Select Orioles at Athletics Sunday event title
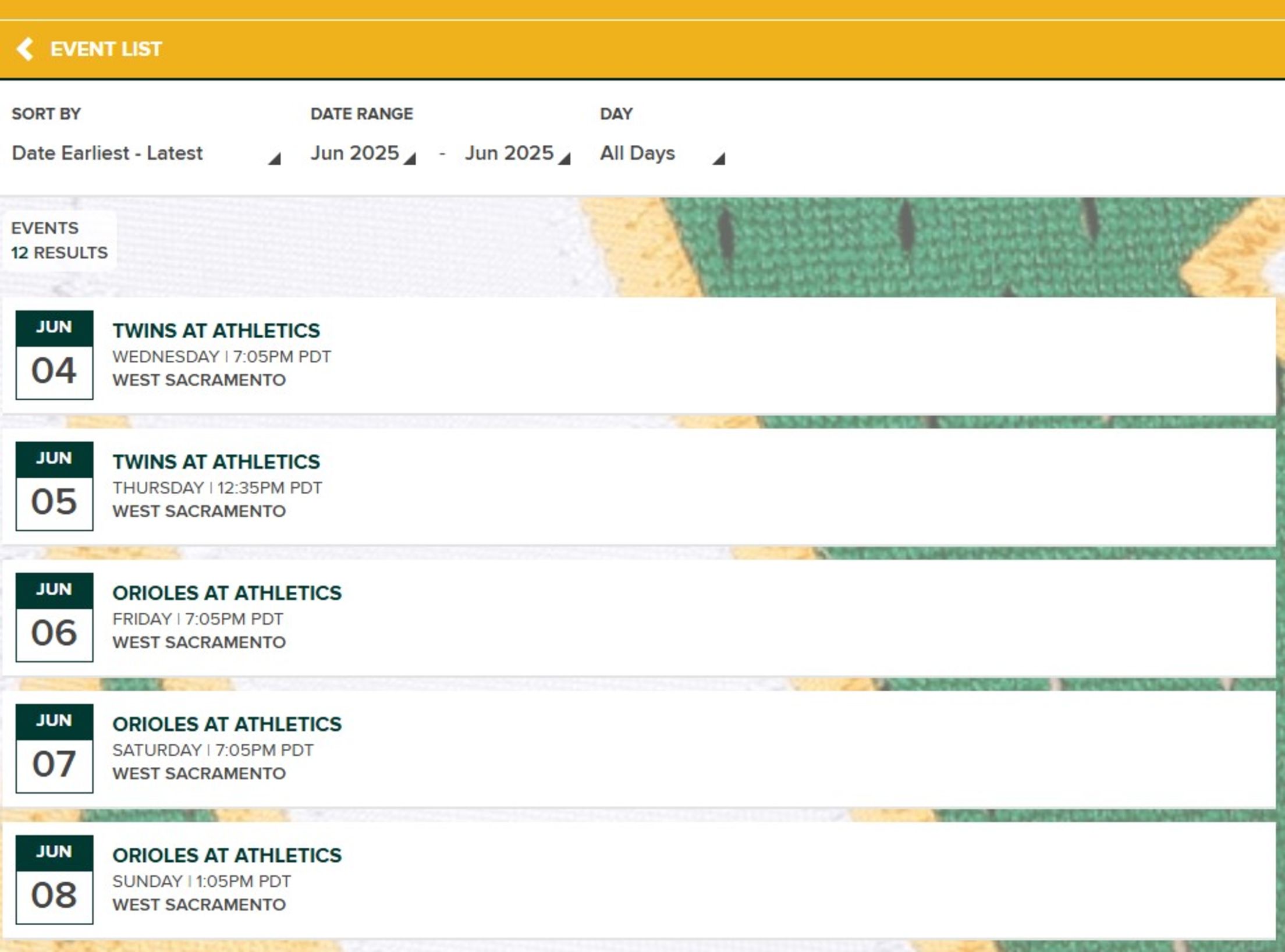Screen dimensions: 1285x952 pyautogui.click(x=227, y=855)
